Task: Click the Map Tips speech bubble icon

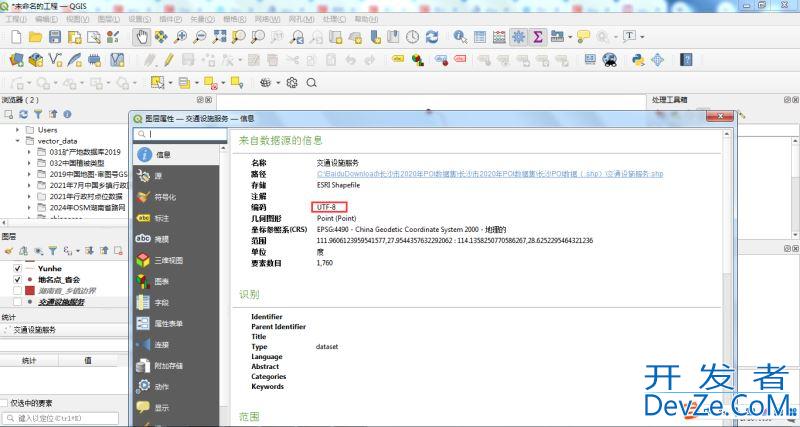Action: [x=583, y=37]
